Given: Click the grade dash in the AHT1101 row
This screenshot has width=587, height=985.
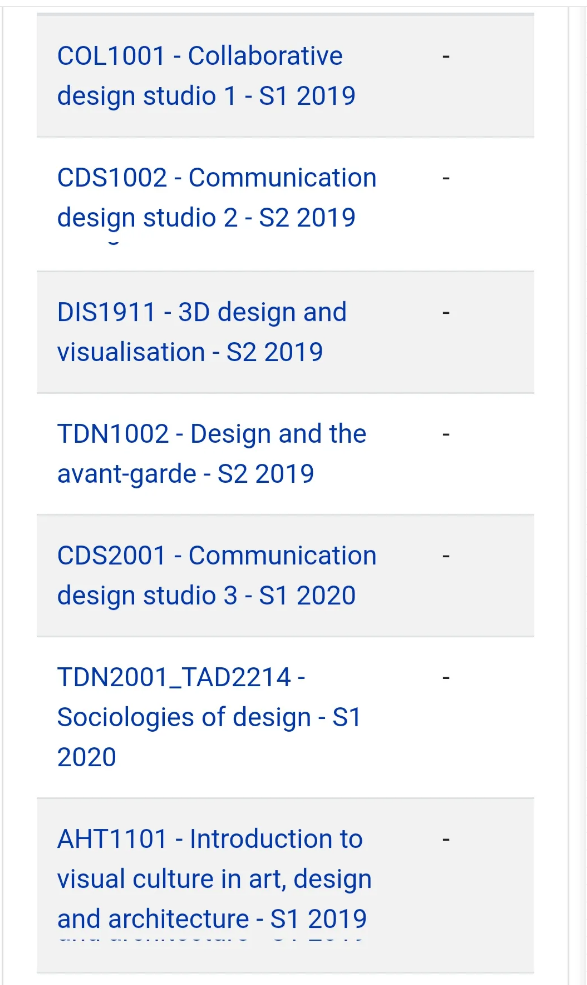Looking at the screenshot, I should point(446,839).
